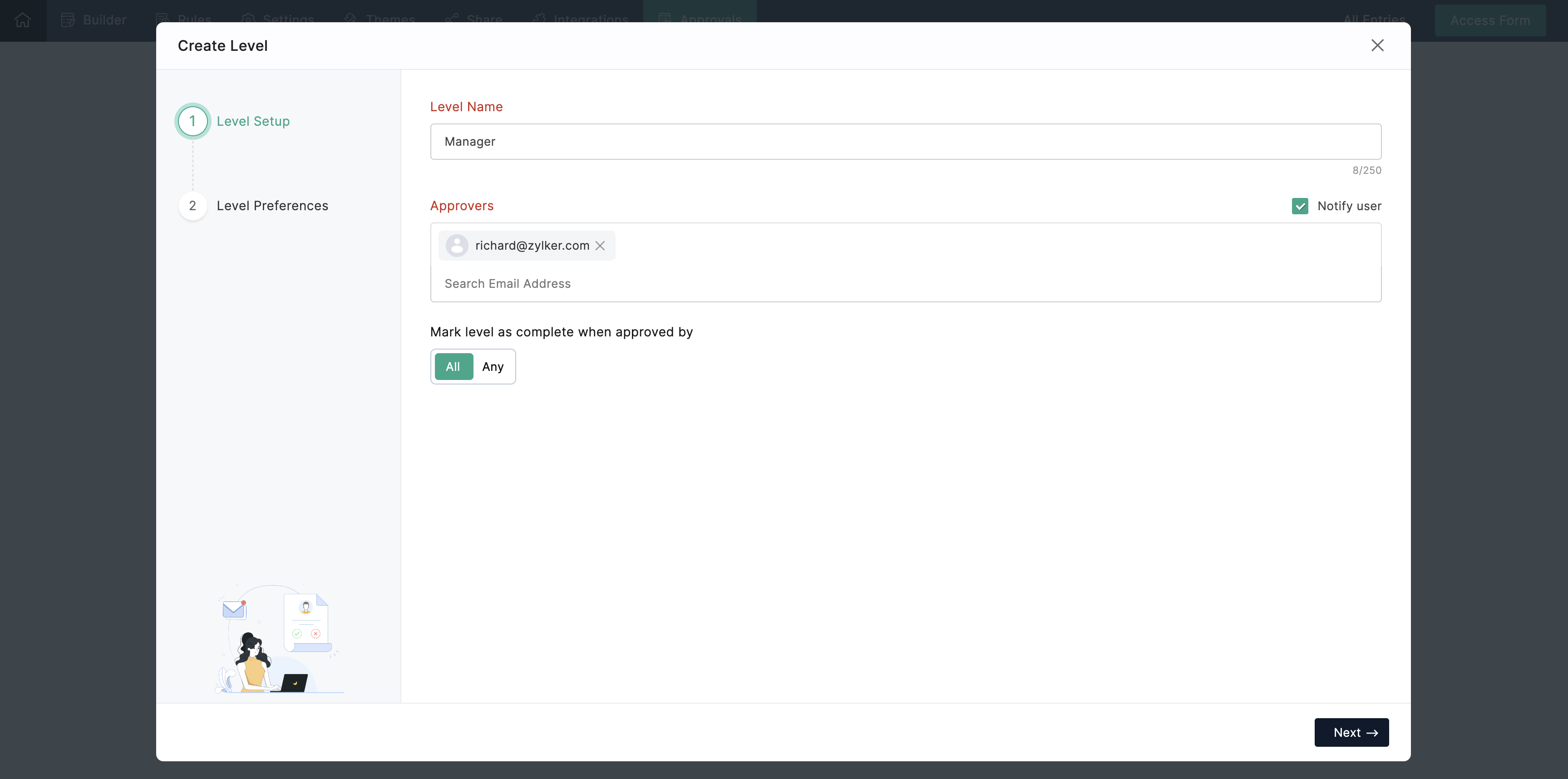
Task: Click the Level Name input field
Action: (x=905, y=142)
